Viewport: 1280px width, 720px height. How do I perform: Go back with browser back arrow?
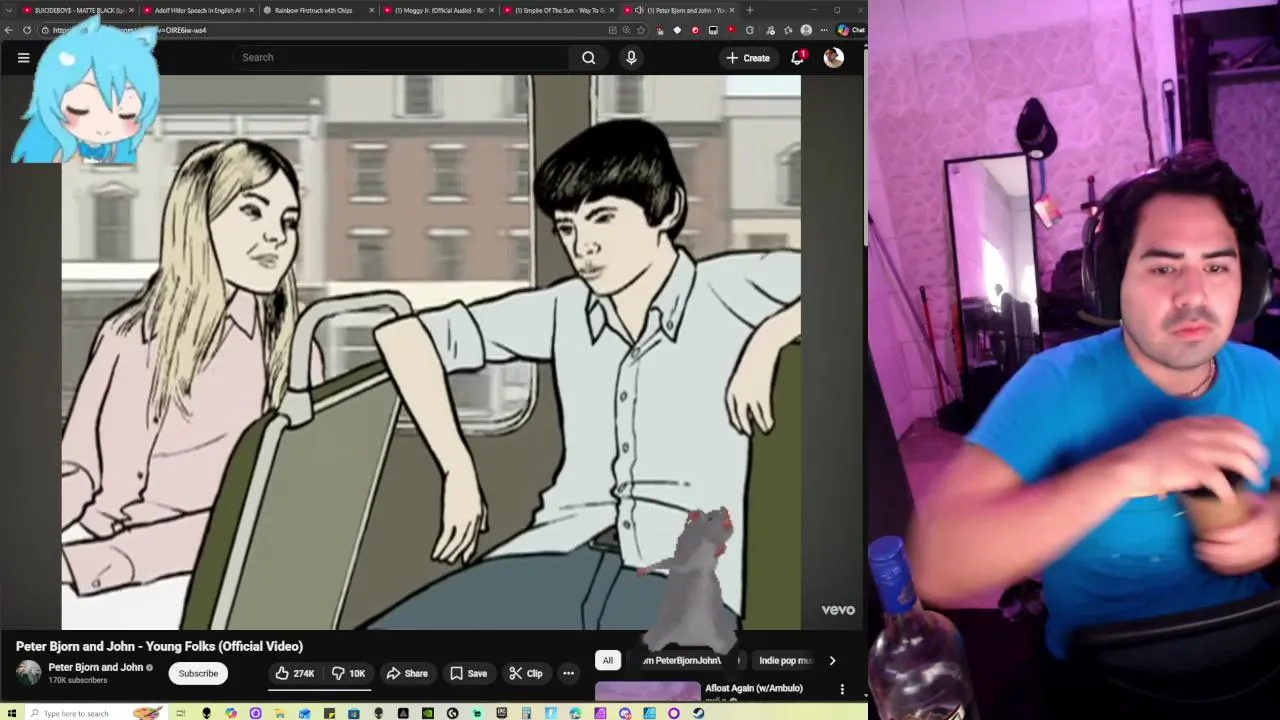9,30
